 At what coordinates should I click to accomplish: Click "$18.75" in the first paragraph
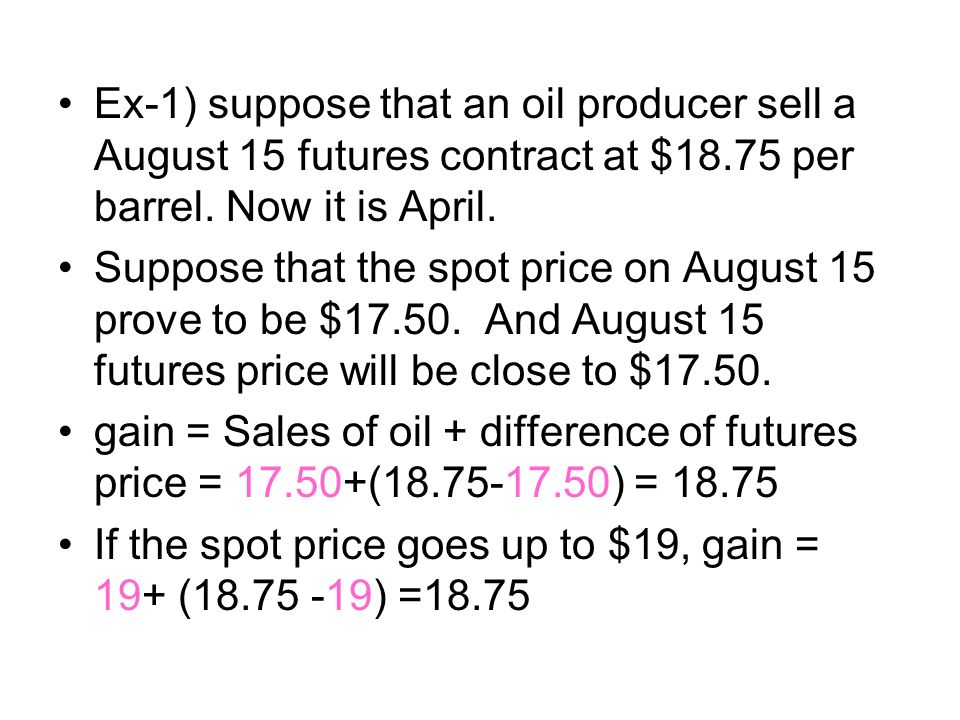pyautogui.click(x=715, y=155)
